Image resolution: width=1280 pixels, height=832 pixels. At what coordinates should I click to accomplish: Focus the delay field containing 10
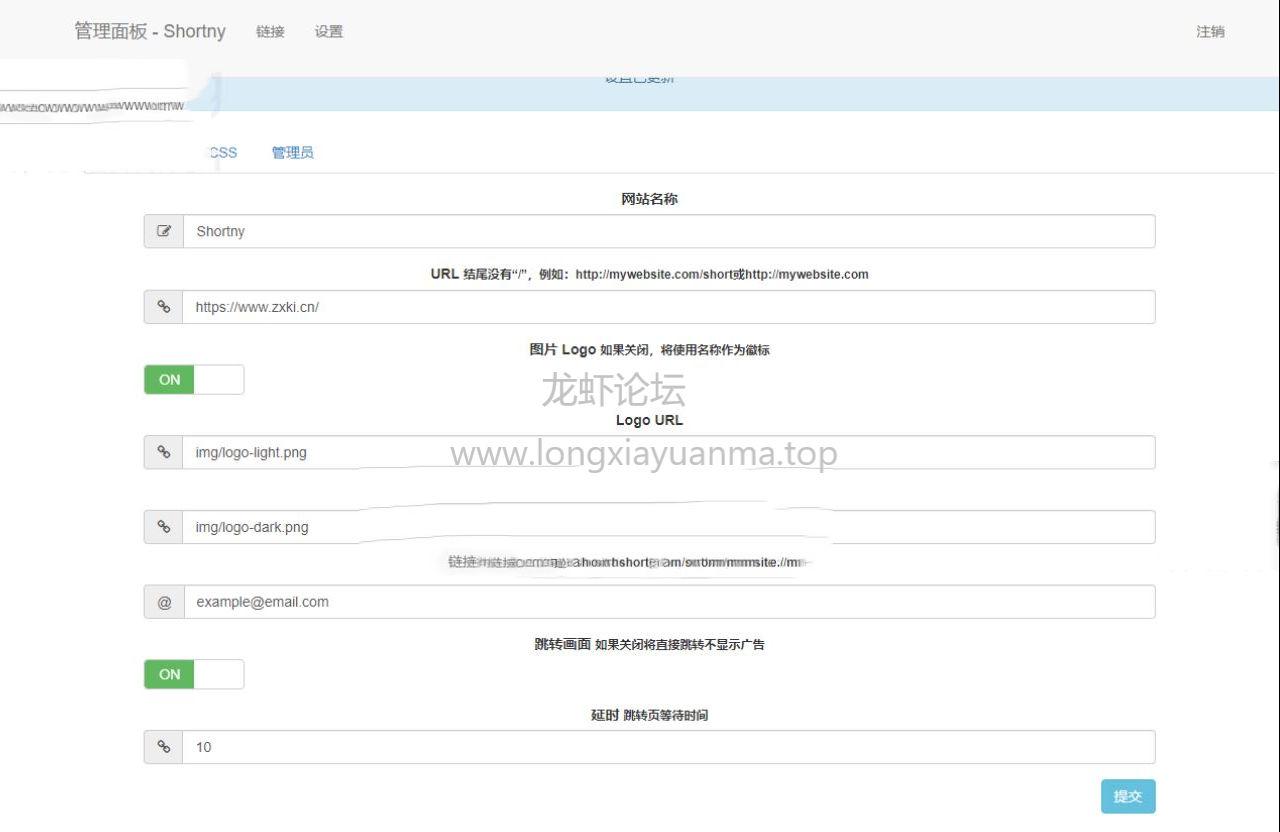(x=669, y=747)
